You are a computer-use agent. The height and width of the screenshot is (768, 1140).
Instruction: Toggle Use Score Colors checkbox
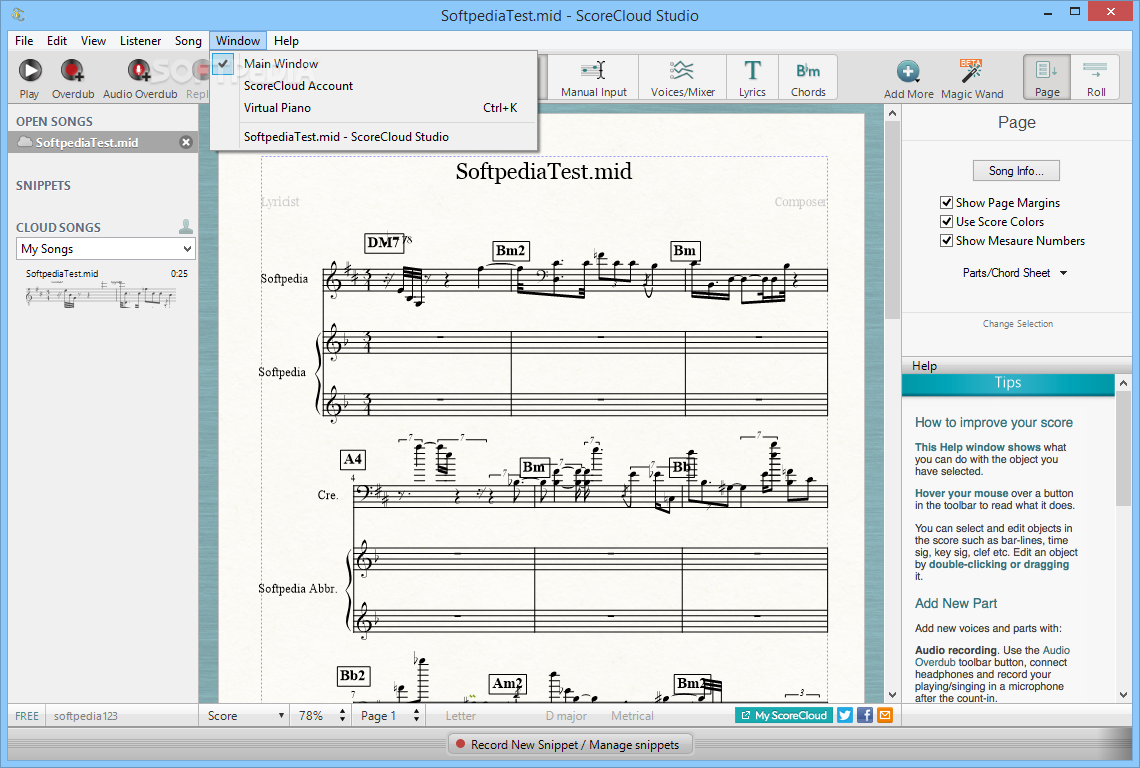click(947, 221)
